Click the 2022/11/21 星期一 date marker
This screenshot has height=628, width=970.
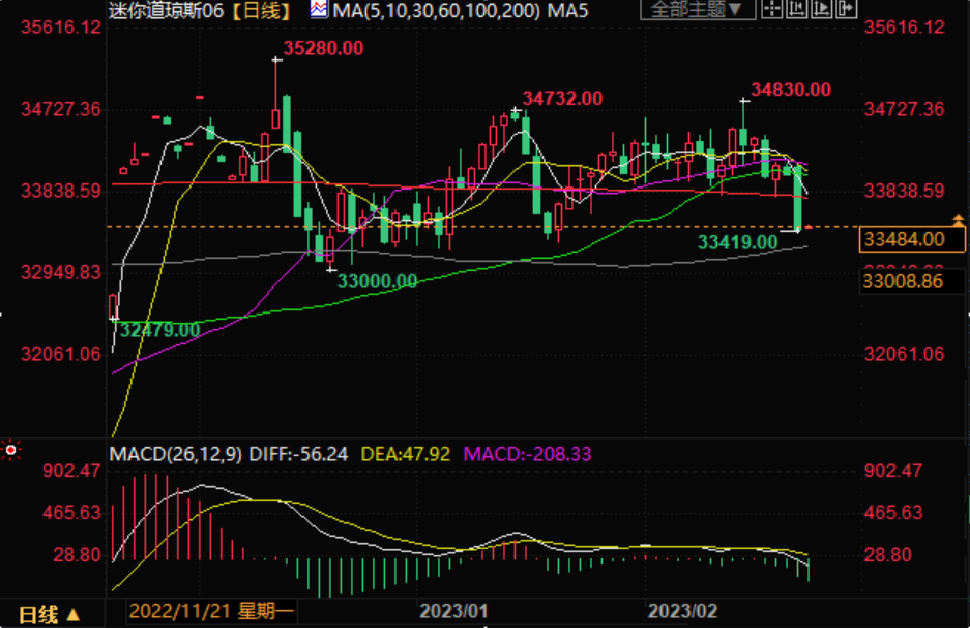[x=210, y=611]
